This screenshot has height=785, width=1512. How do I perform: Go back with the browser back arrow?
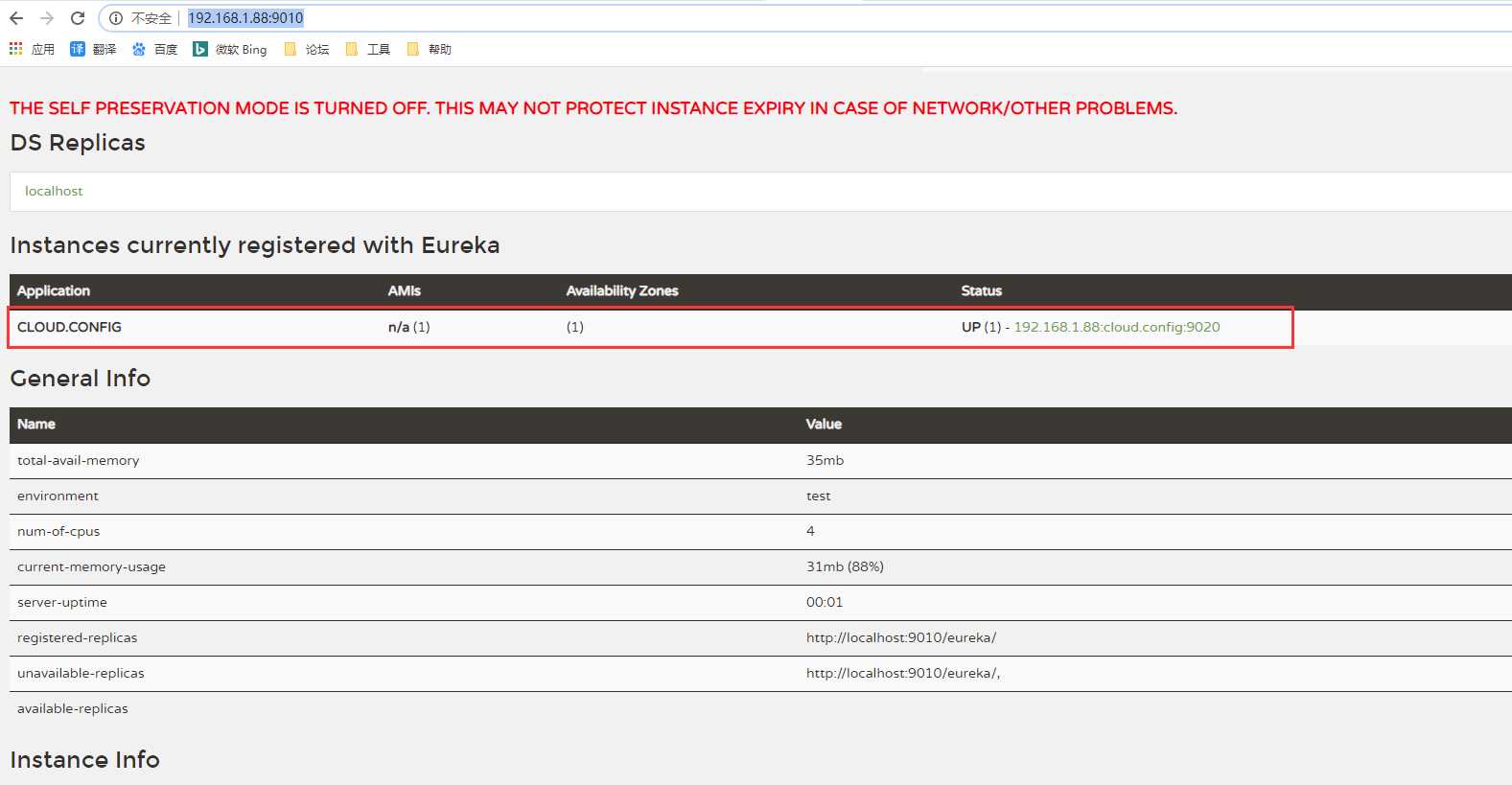pyautogui.click(x=16, y=18)
